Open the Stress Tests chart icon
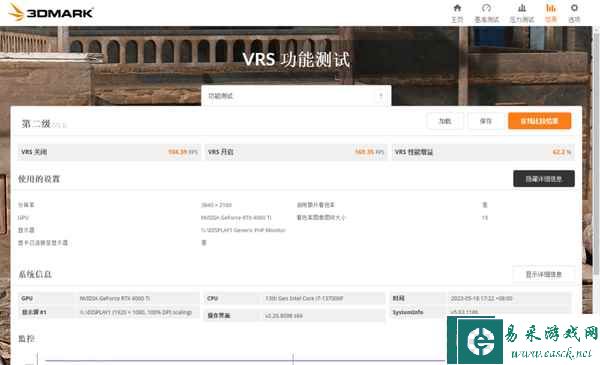Viewport: 600px width, 365px height. pos(522,8)
